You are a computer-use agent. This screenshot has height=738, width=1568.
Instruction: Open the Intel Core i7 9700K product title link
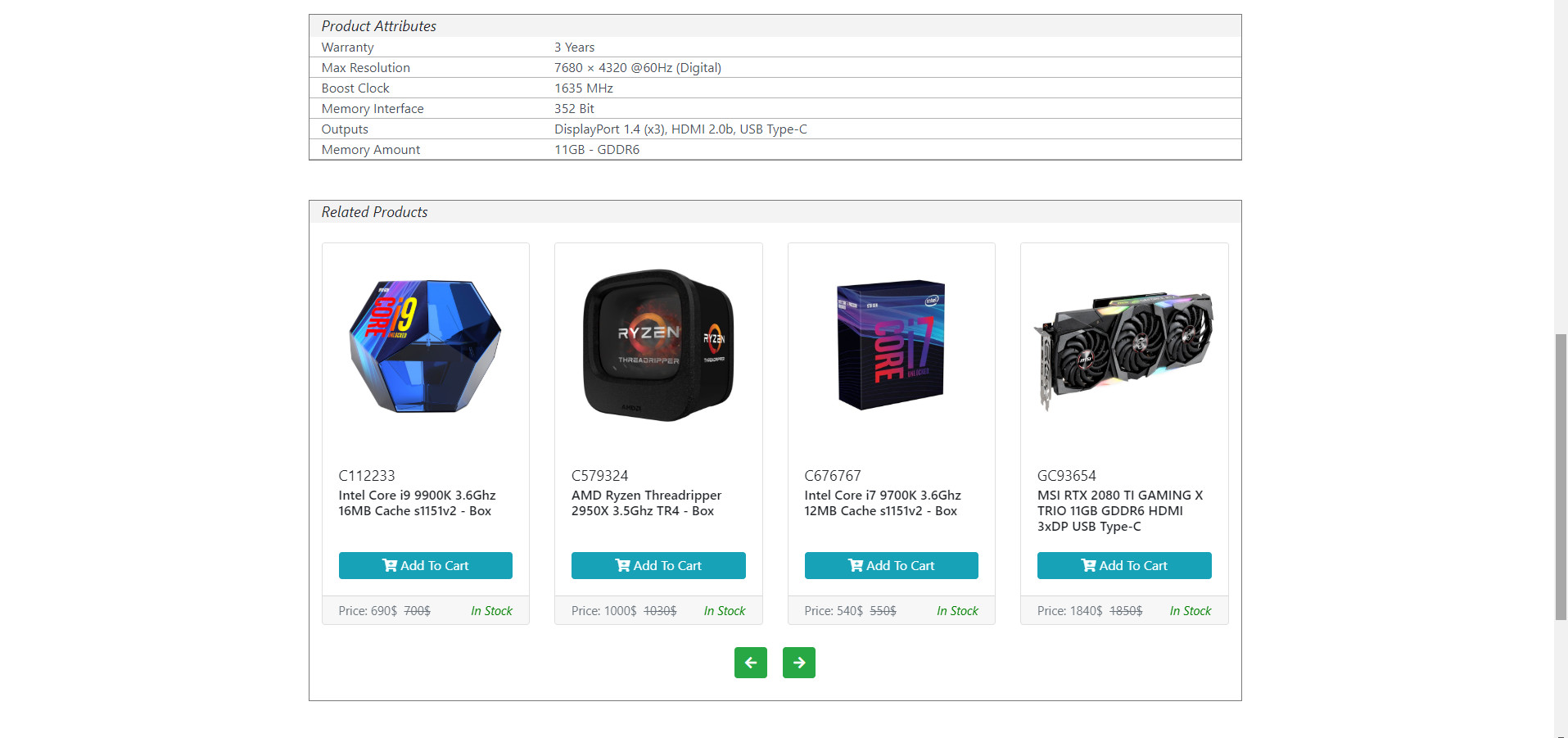tap(883, 503)
